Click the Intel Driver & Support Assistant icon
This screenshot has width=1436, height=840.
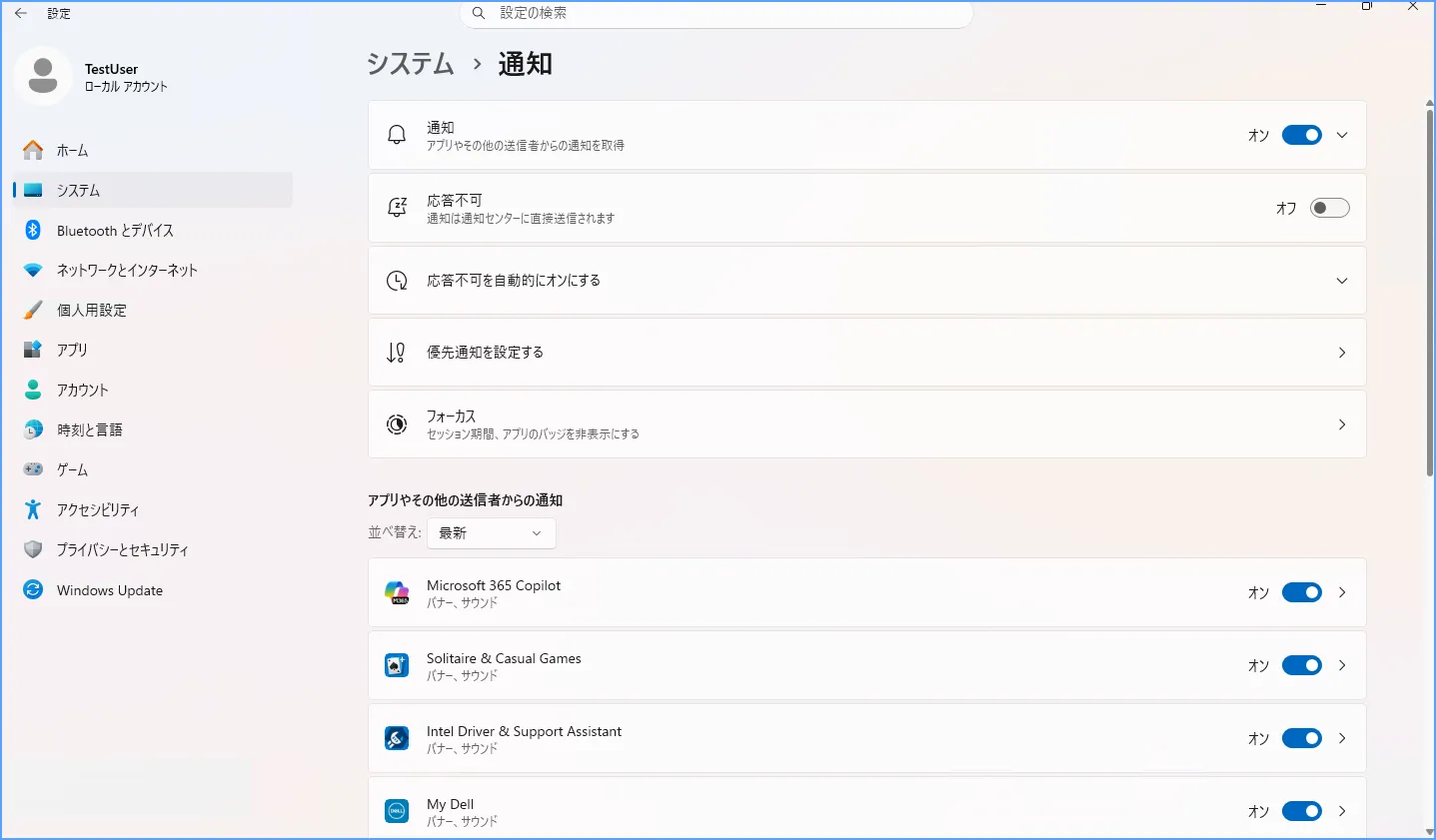[x=397, y=738]
